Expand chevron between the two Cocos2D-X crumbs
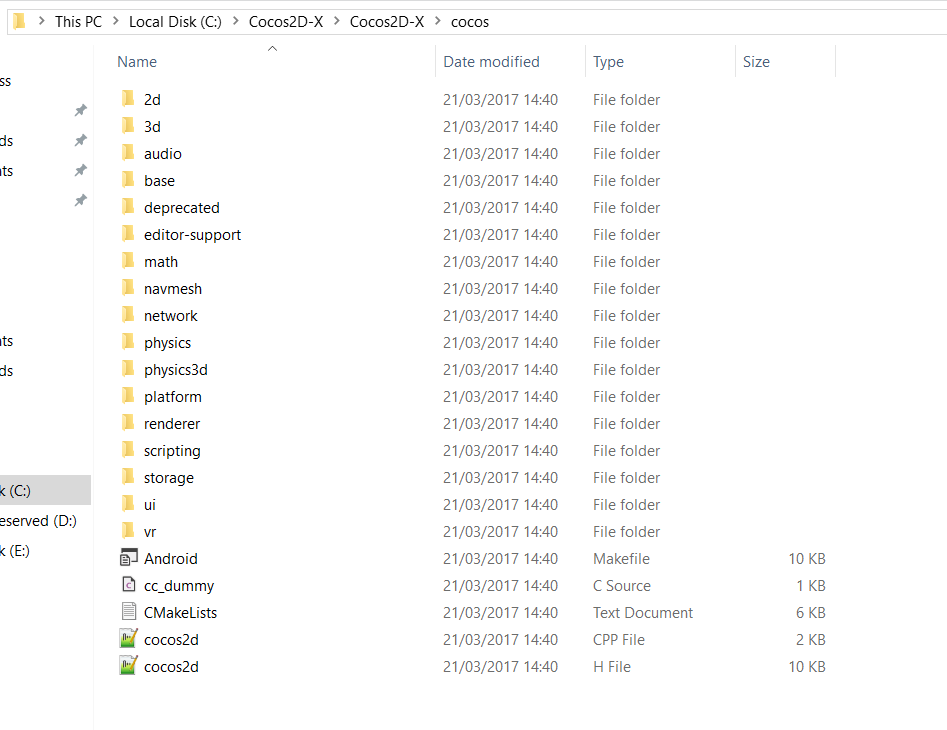 coord(336,21)
